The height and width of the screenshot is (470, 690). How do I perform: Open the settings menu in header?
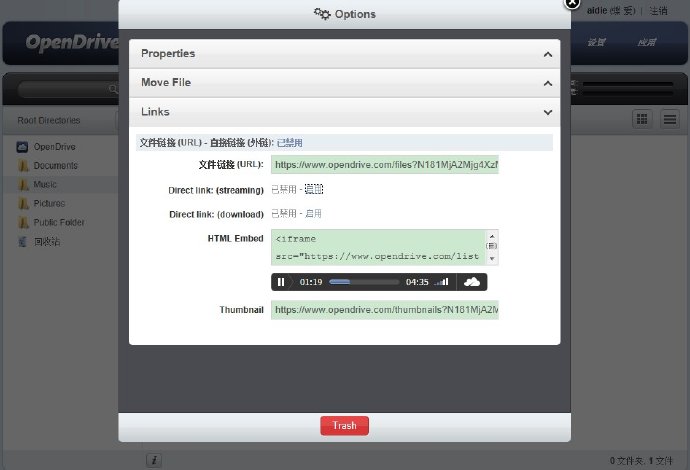597,42
